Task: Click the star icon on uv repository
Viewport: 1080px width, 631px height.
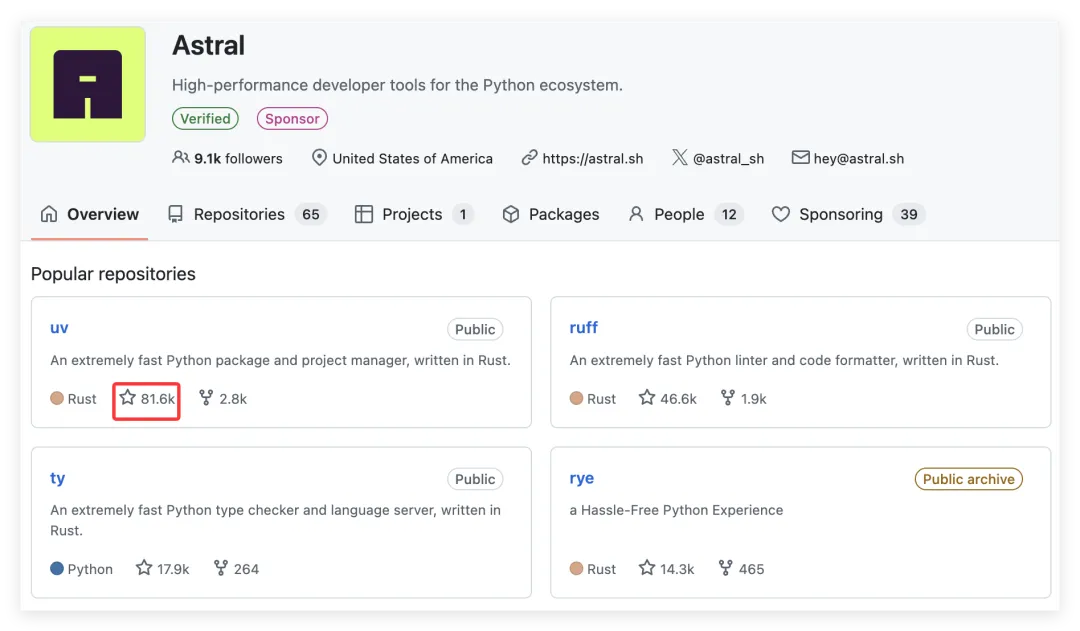Action: pyautogui.click(x=127, y=398)
